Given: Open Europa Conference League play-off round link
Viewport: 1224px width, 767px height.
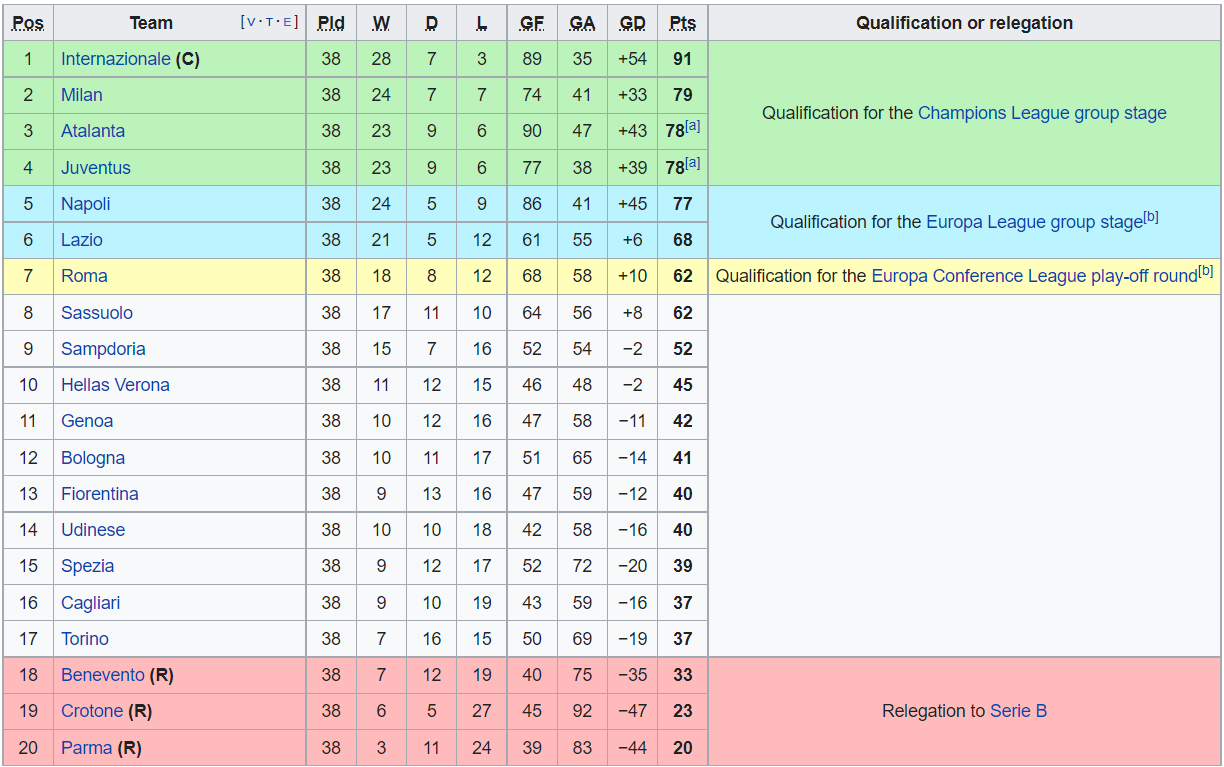Looking at the screenshot, I should (x=1033, y=276).
